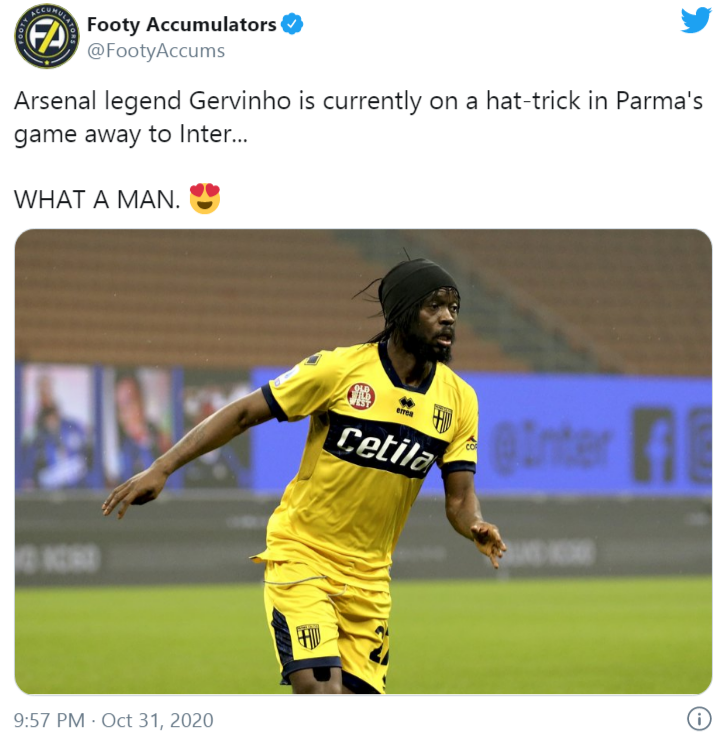This screenshot has height=746, width=723.
Task: Click the WHAT A MAN text
Action: [x=97, y=199]
